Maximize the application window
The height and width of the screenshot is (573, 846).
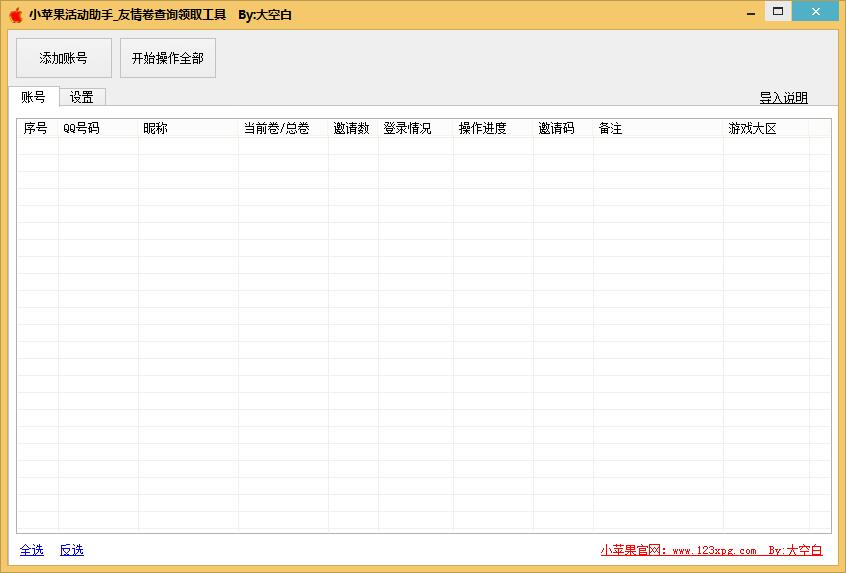pyautogui.click(x=777, y=11)
